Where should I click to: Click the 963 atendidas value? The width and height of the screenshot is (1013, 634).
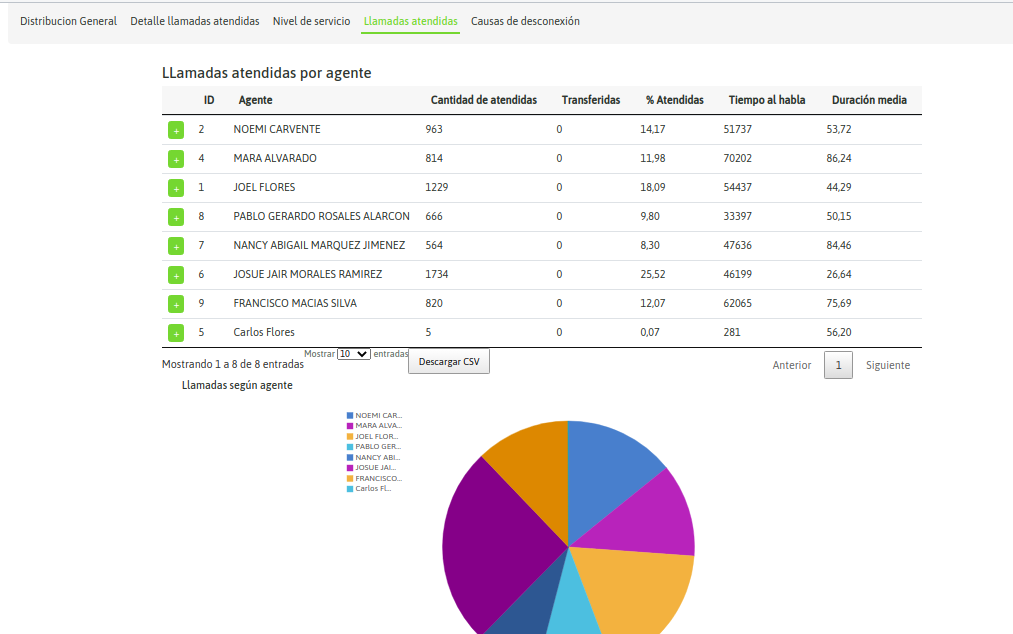(434, 129)
